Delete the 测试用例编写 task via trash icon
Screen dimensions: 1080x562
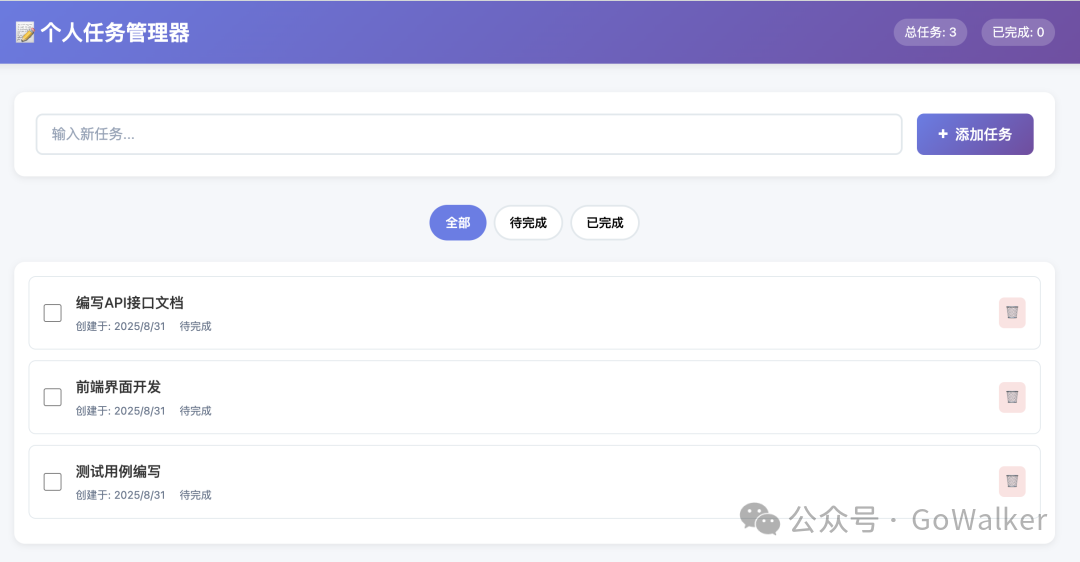pos(1012,481)
